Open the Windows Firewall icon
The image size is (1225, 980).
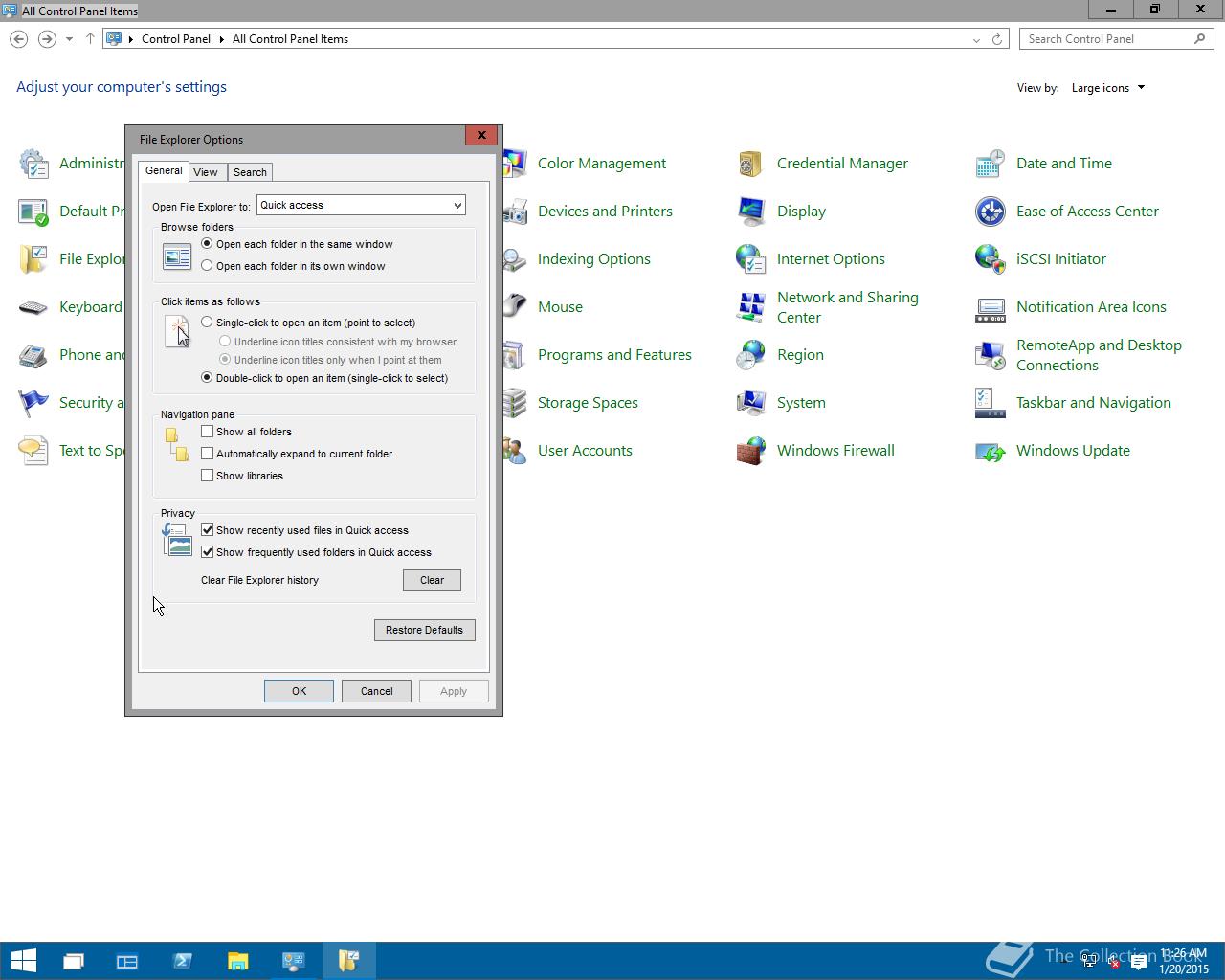tap(749, 451)
